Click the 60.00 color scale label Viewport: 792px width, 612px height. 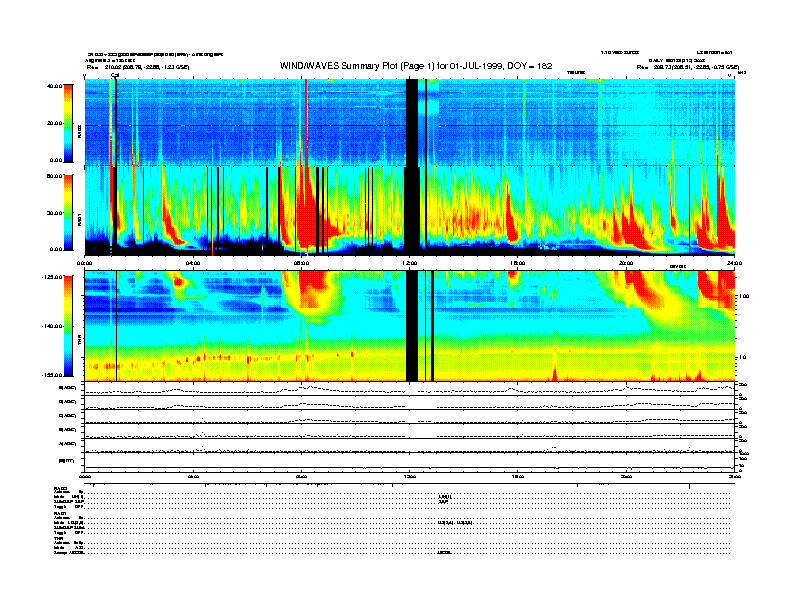54,176
